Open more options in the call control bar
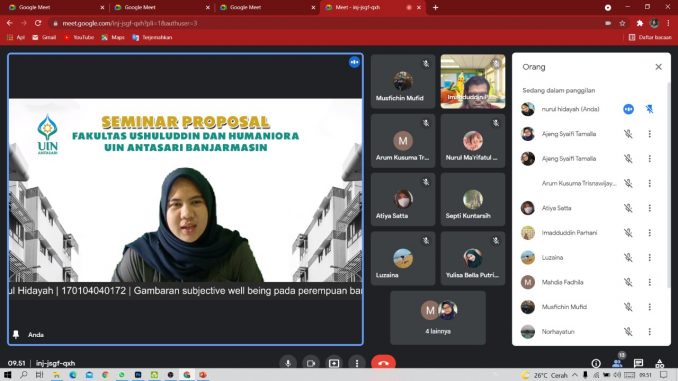This screenshot has height=381, width=678. pos(357,363)
